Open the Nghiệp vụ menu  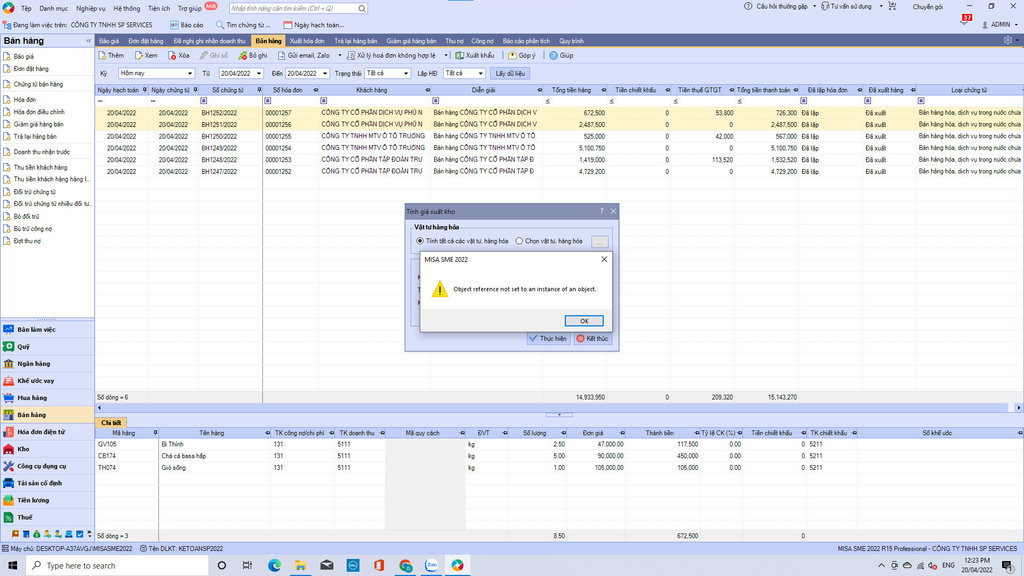pos(90,8)
